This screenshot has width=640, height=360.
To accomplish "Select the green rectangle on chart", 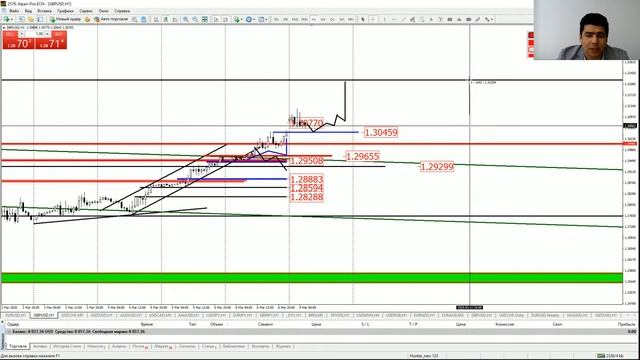I will pos(312,278).
